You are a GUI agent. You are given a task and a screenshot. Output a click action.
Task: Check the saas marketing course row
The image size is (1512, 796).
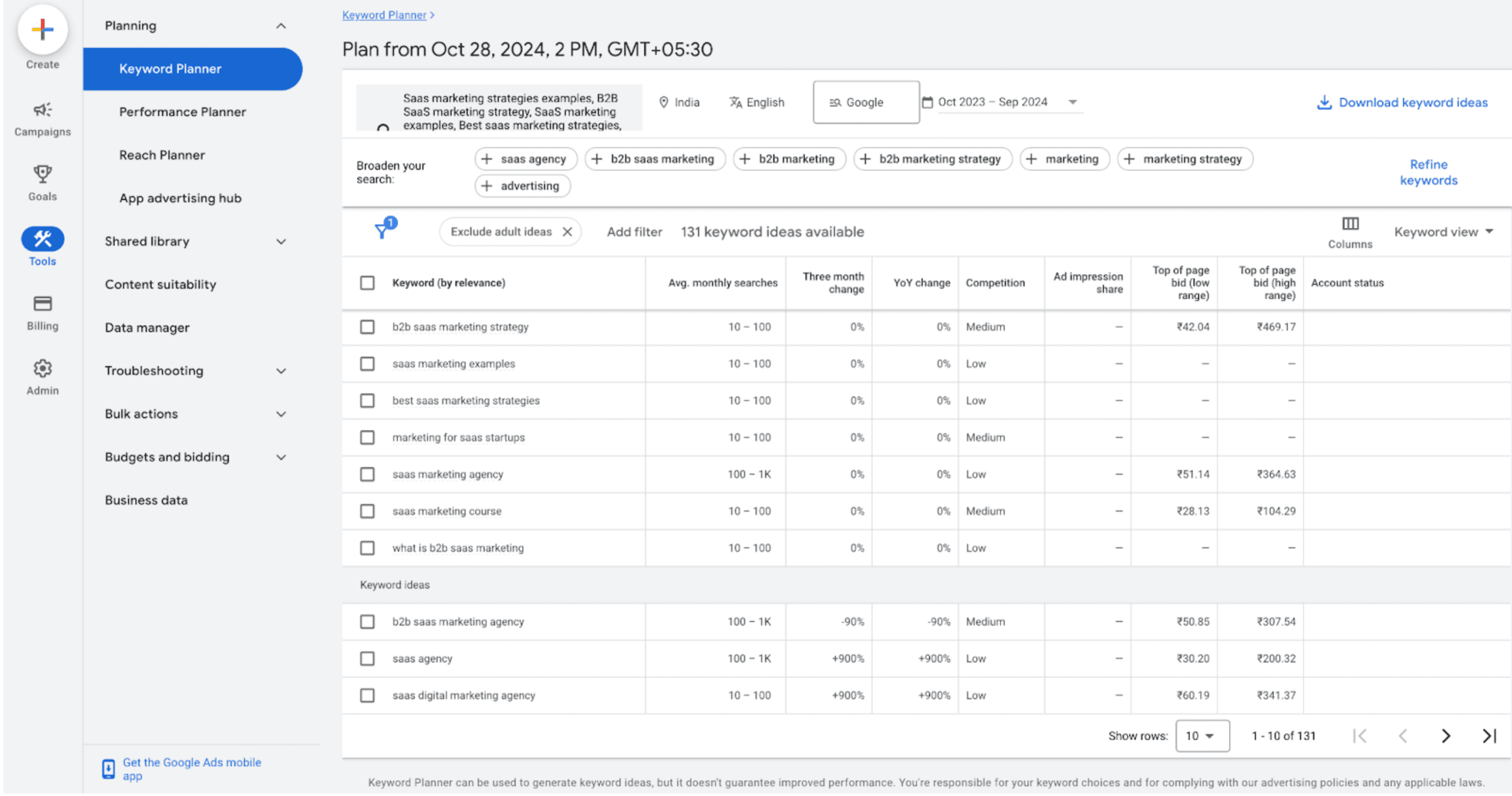368,511
